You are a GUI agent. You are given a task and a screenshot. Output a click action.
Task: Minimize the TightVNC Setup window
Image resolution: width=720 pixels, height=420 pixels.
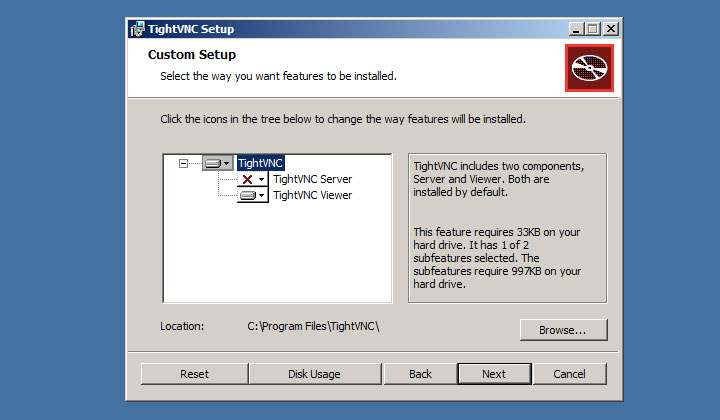tap(576, 29)
